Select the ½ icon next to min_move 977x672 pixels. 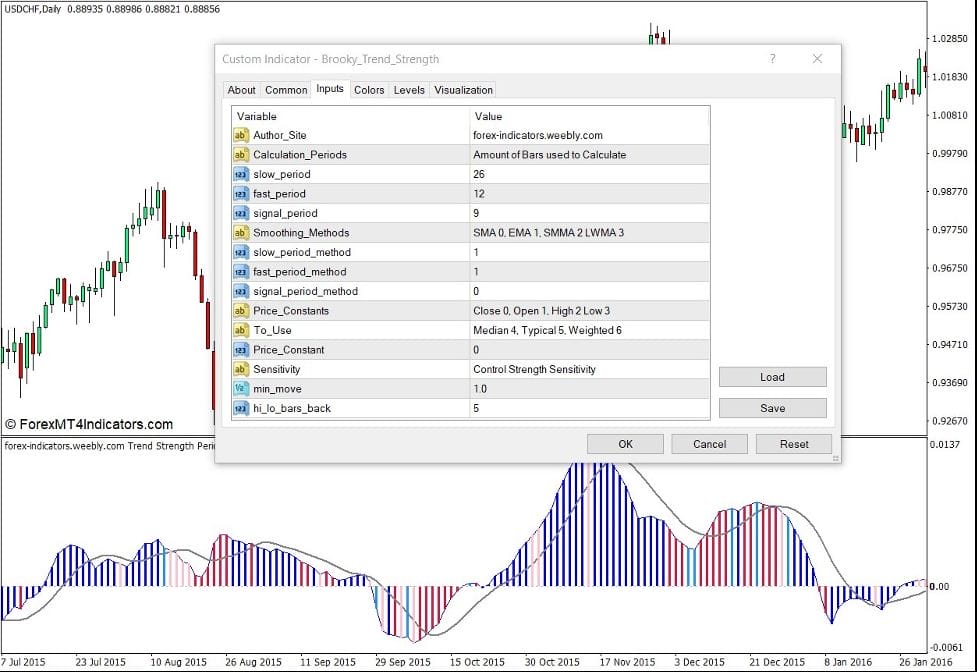pos(239,388)
